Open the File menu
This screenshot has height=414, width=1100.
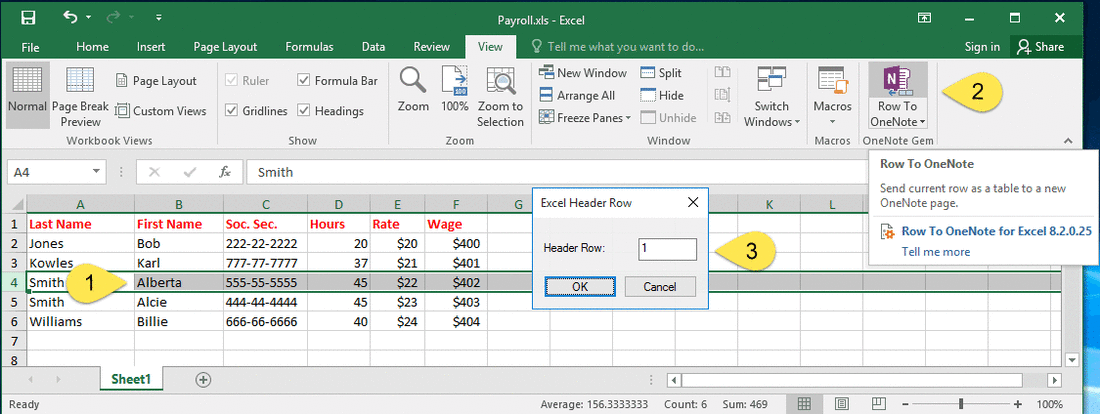(30, 47)
